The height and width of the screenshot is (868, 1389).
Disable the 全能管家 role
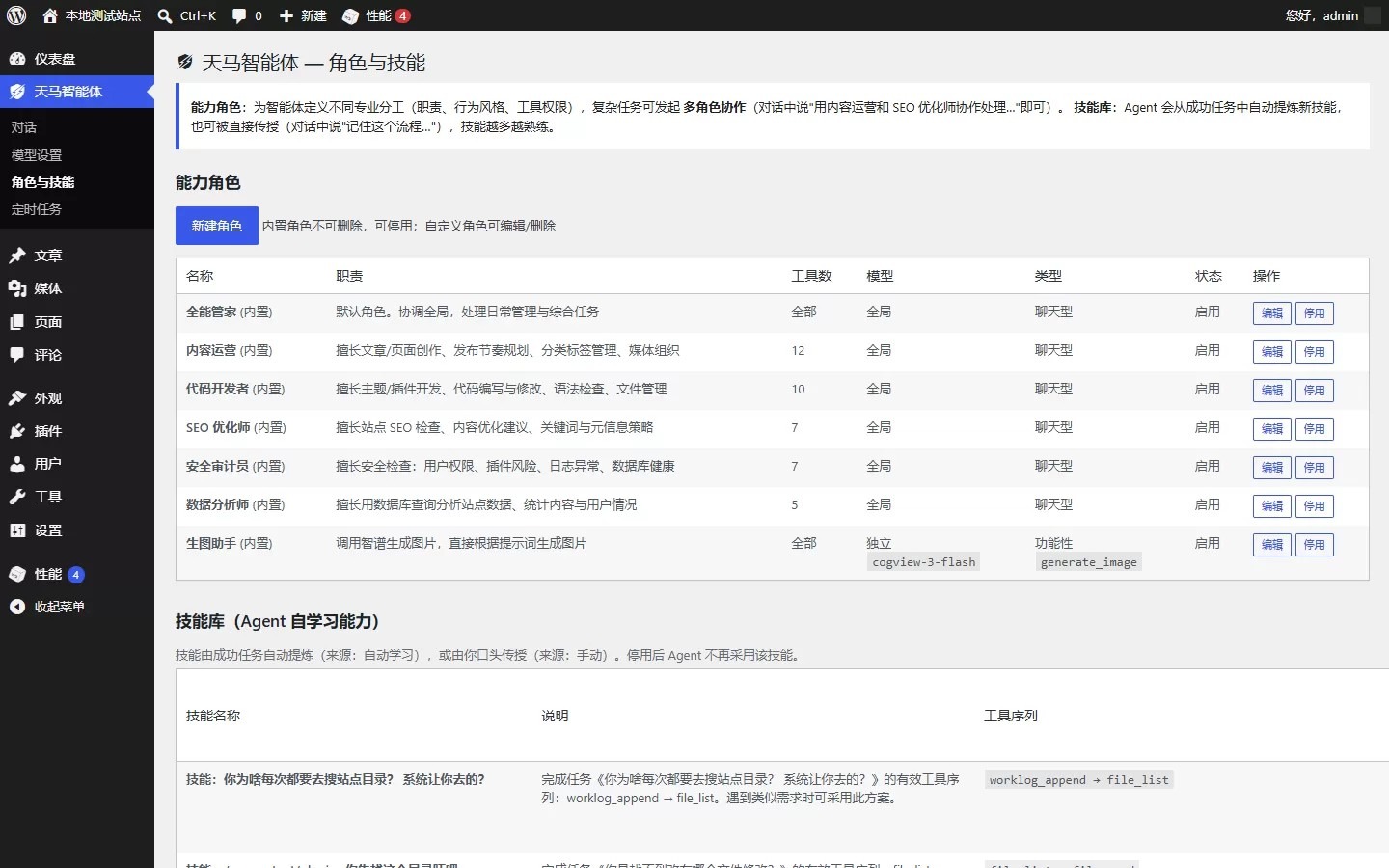click(x=1315, y=313)
